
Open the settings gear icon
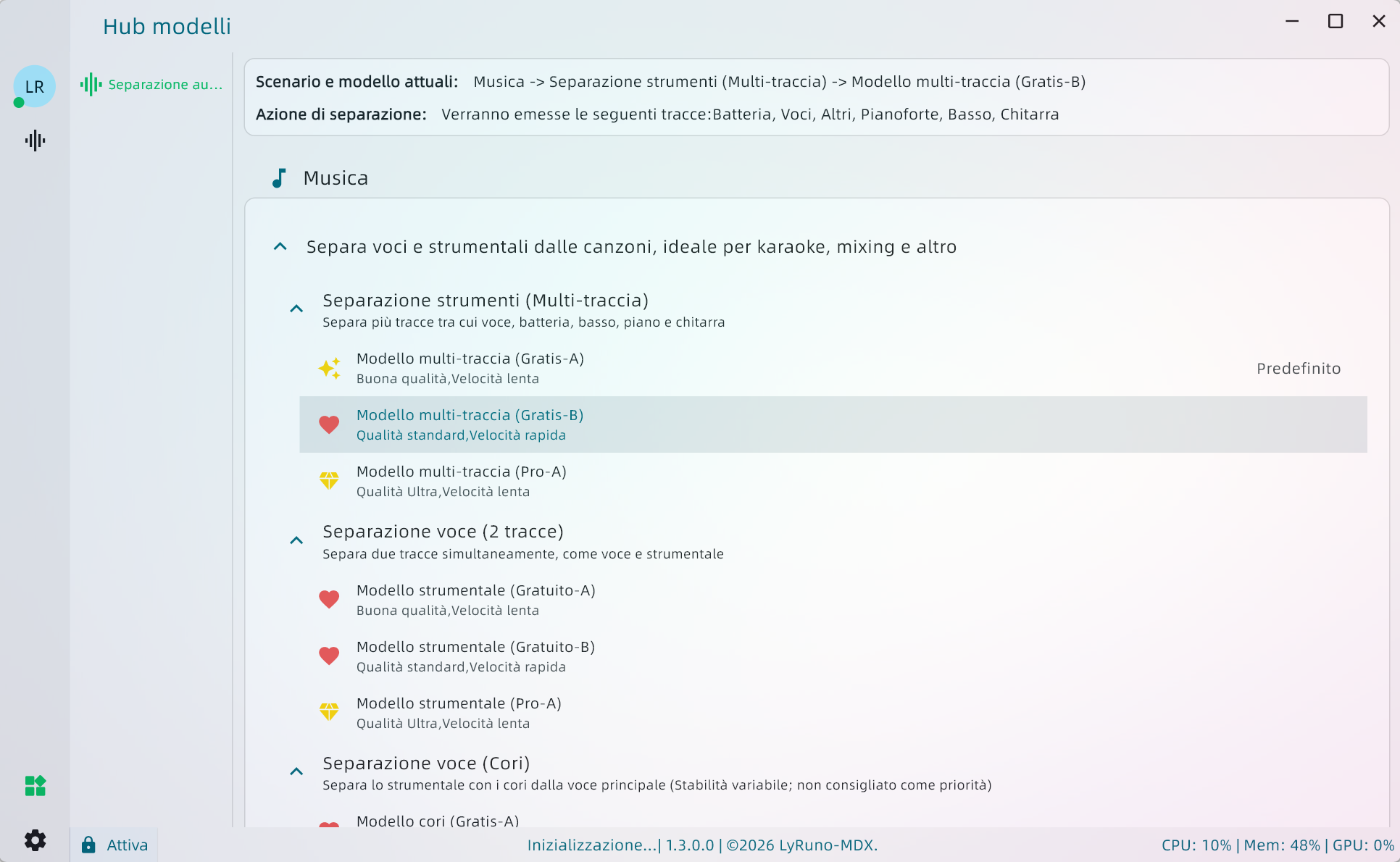click(35, 840)
